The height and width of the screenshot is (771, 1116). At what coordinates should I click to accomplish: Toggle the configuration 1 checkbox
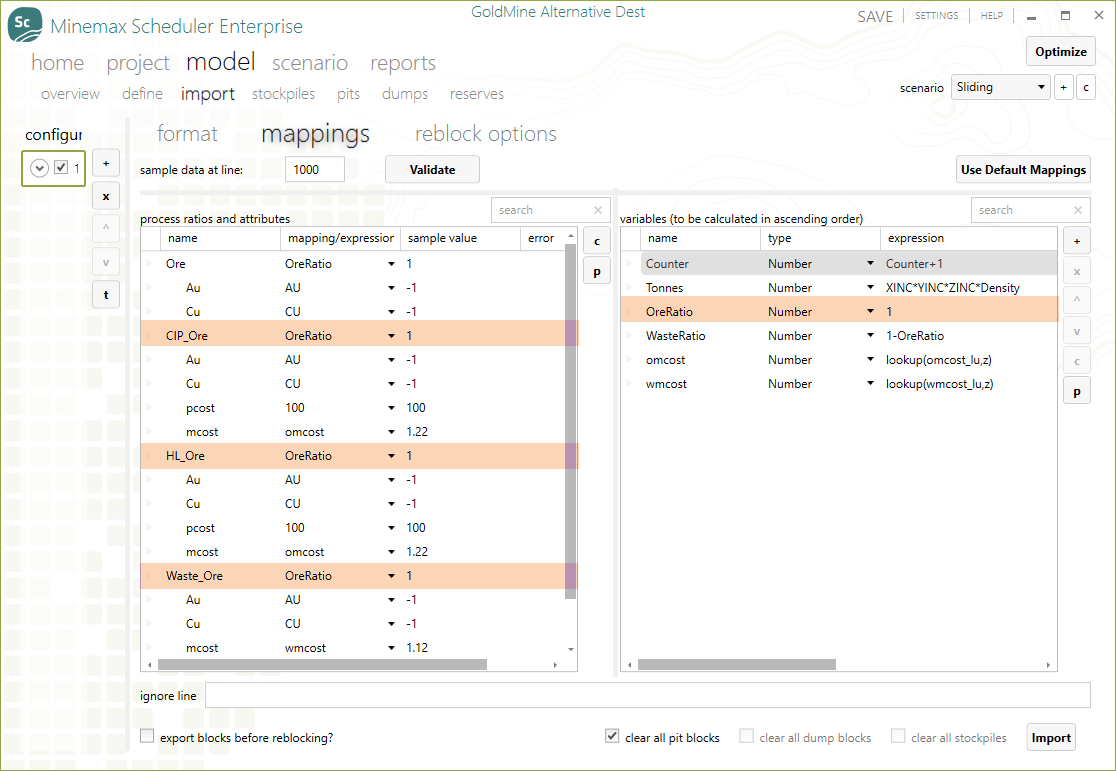(61, 168)
